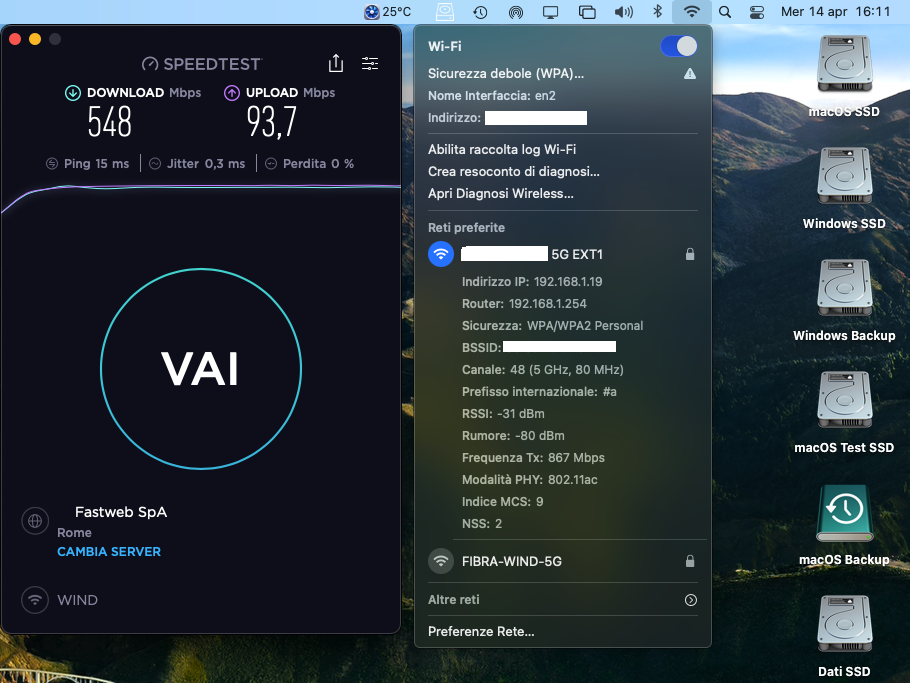Click the Nome Interfaccia: en2 text
910x683 pixels.
(x=492, y=96)
